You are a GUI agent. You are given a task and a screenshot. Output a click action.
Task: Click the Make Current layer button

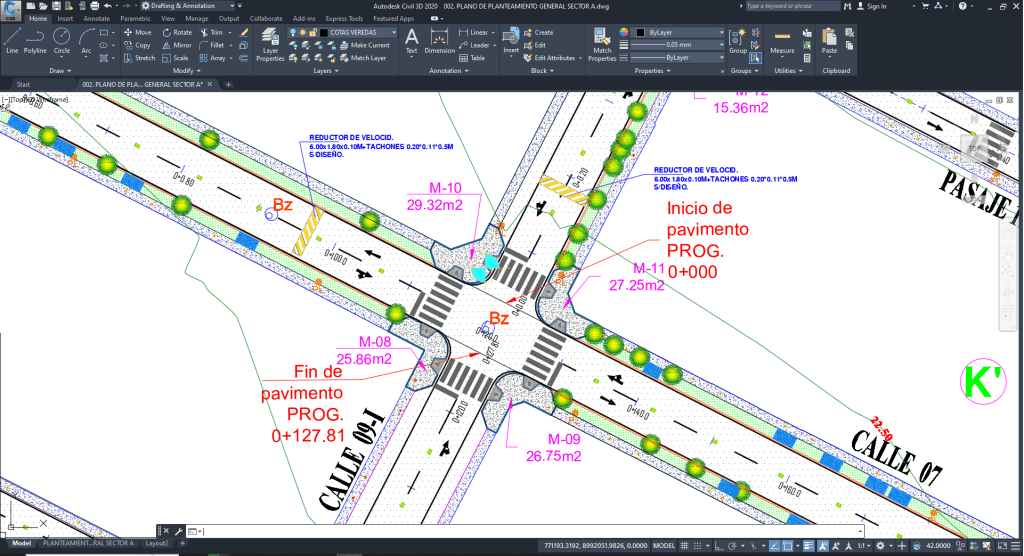[x=365, y=45]
